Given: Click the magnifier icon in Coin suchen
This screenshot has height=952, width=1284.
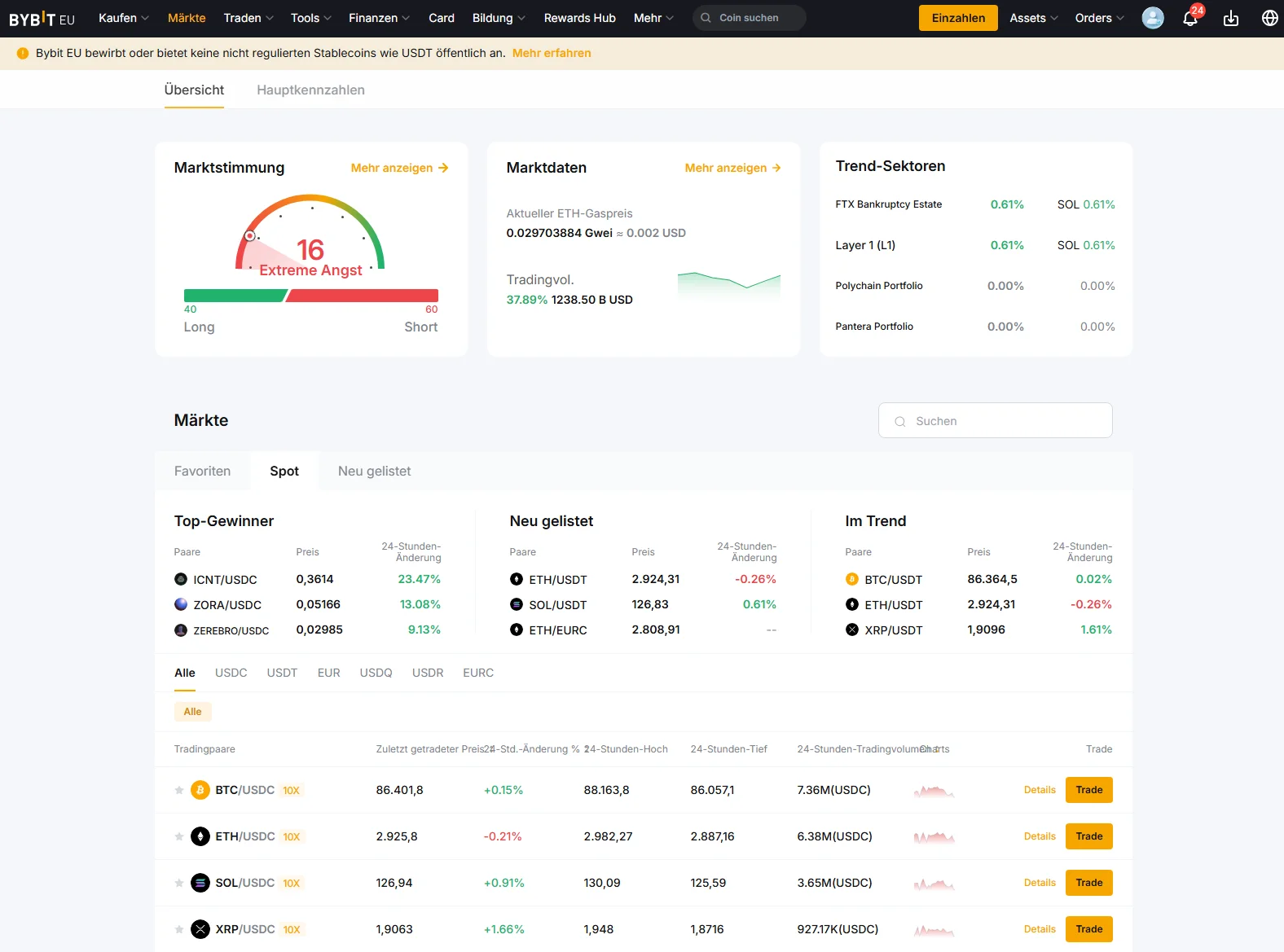Looking at the screenshot, I should click(706, 18).
